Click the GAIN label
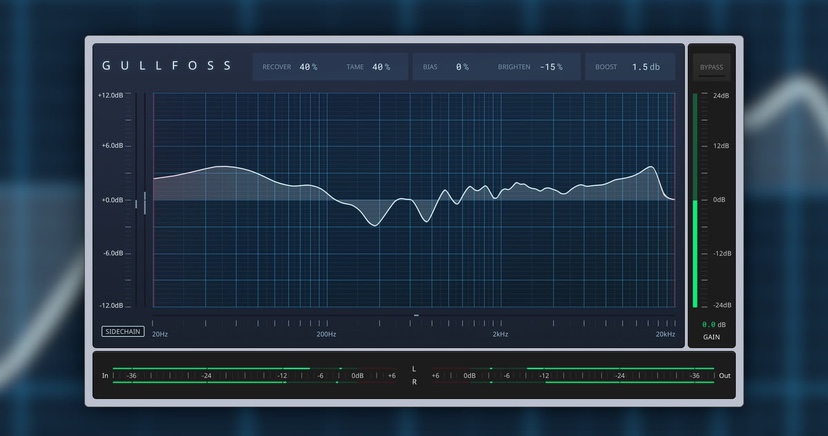The height and width of the screenshot is (436, 828). (711, 337)
